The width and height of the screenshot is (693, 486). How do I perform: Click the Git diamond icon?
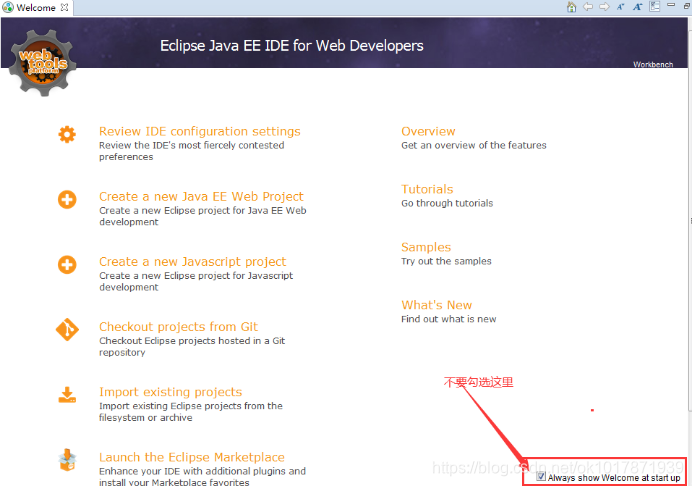(67, 330)
